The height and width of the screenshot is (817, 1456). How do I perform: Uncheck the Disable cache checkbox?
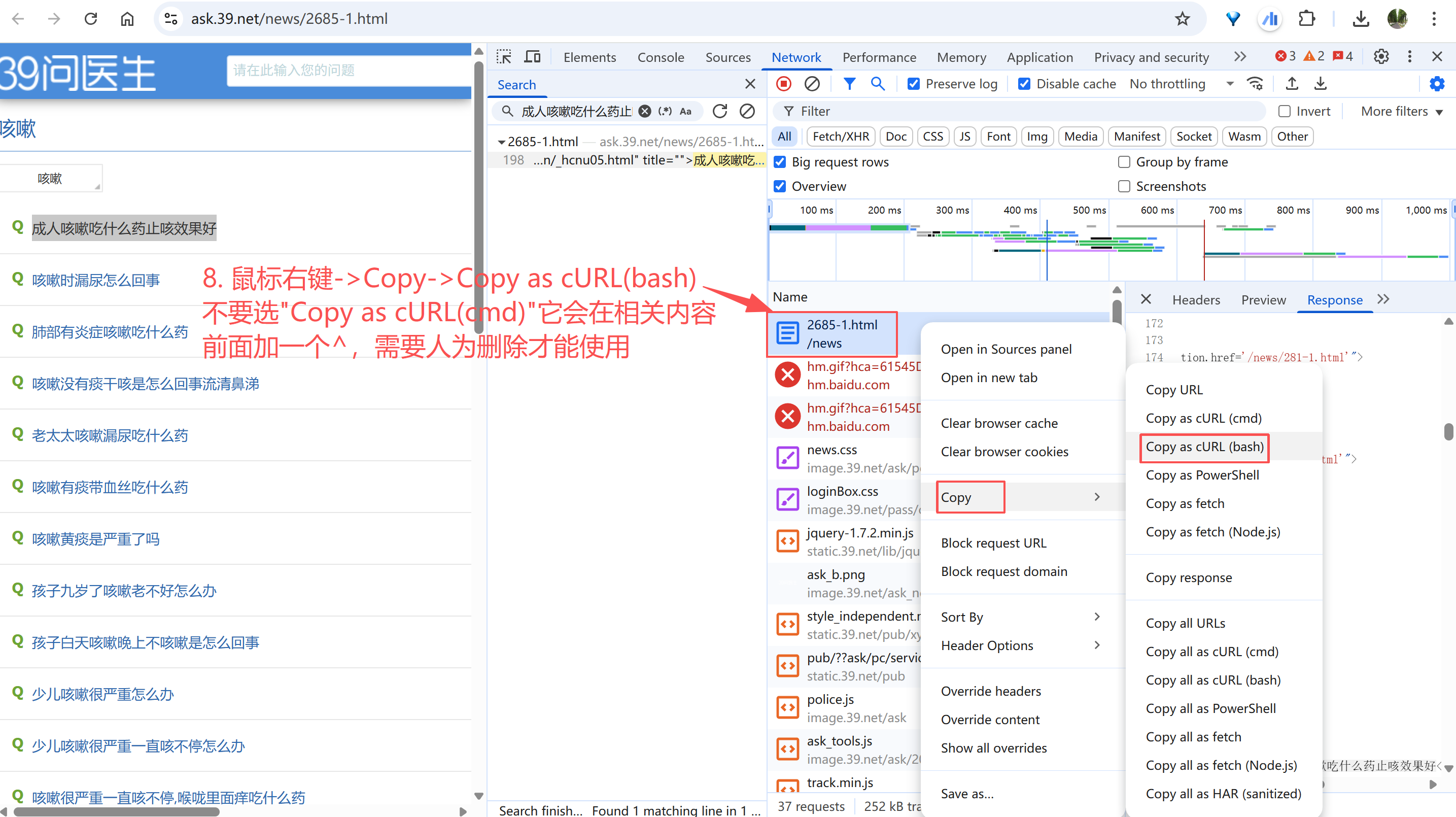click(1024, 84)
